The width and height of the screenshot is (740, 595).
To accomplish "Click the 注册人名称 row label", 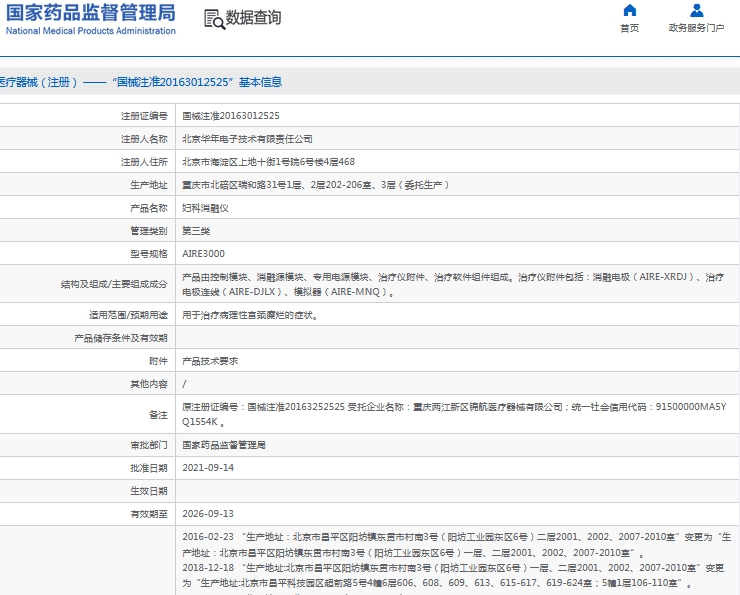I will [144, 139].
